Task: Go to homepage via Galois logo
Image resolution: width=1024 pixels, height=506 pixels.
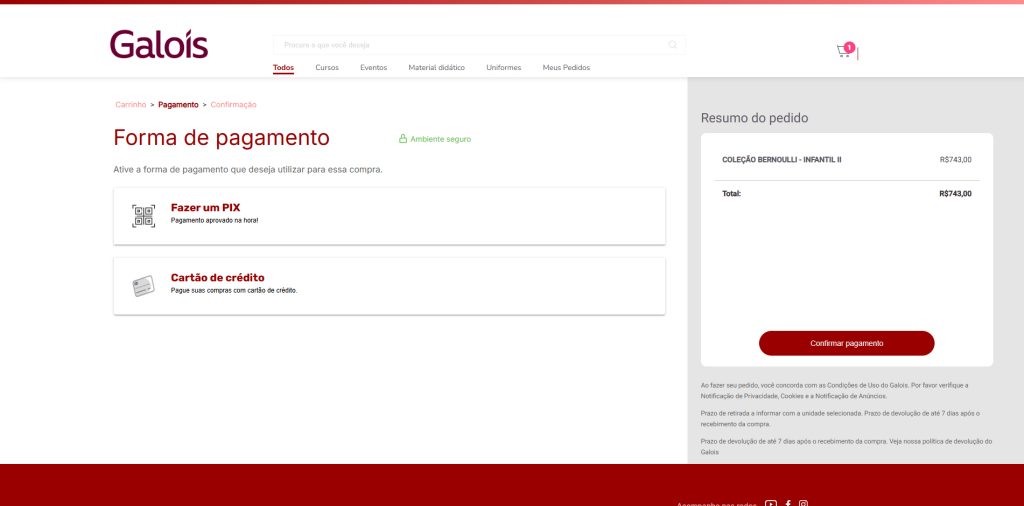Action: pos(159,44)
